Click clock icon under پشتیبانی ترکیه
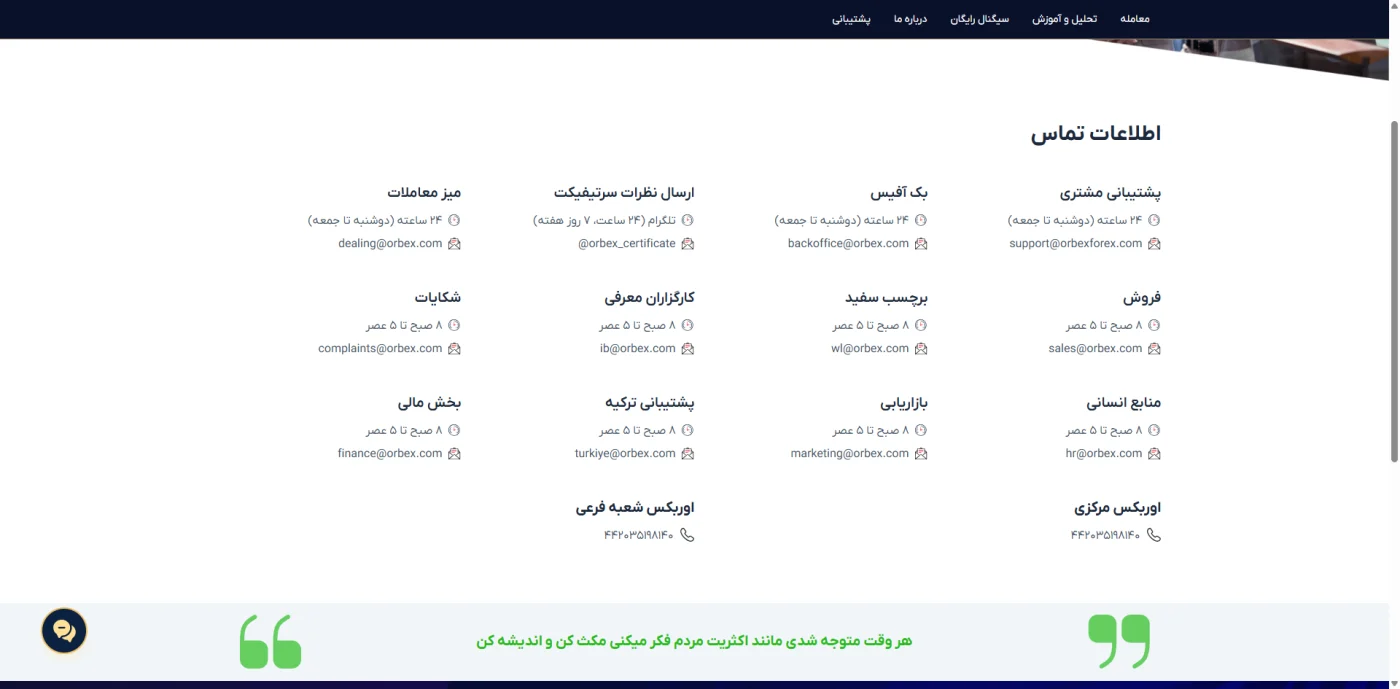Viewport: 1400px width, 689px height. tap(687, 430)
